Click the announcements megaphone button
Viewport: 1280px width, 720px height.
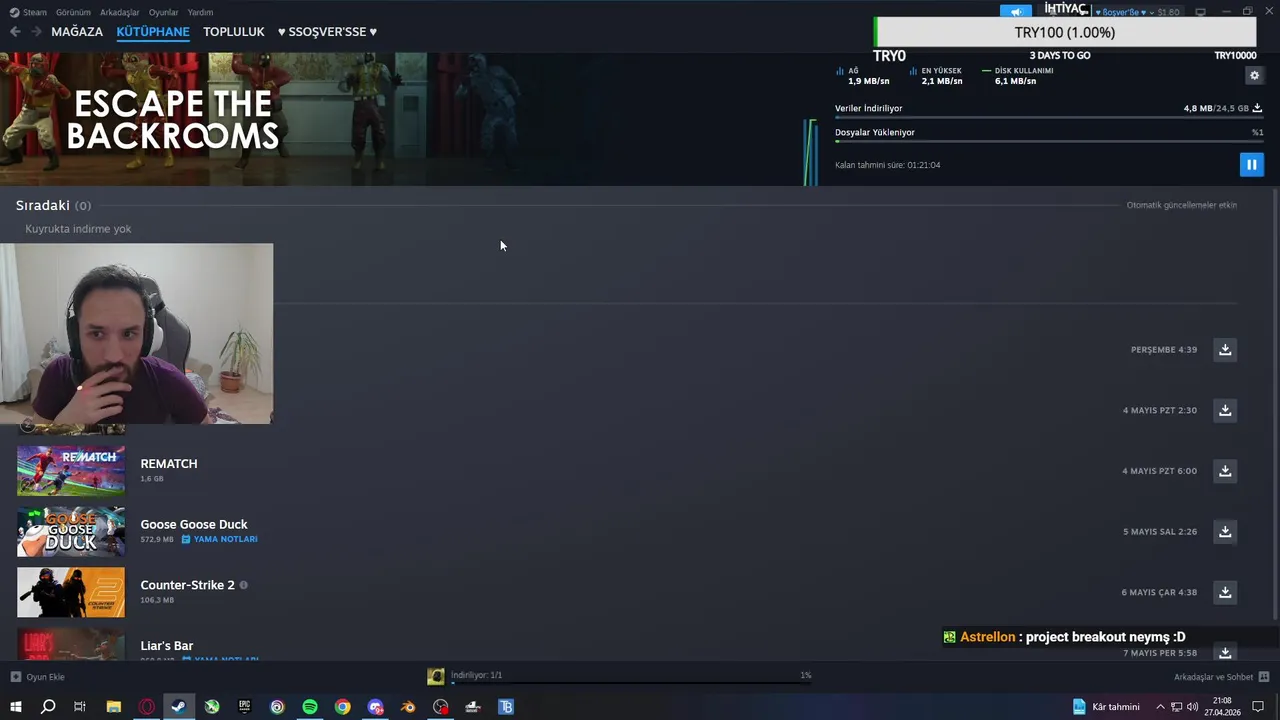click(x=1015, y=12)
